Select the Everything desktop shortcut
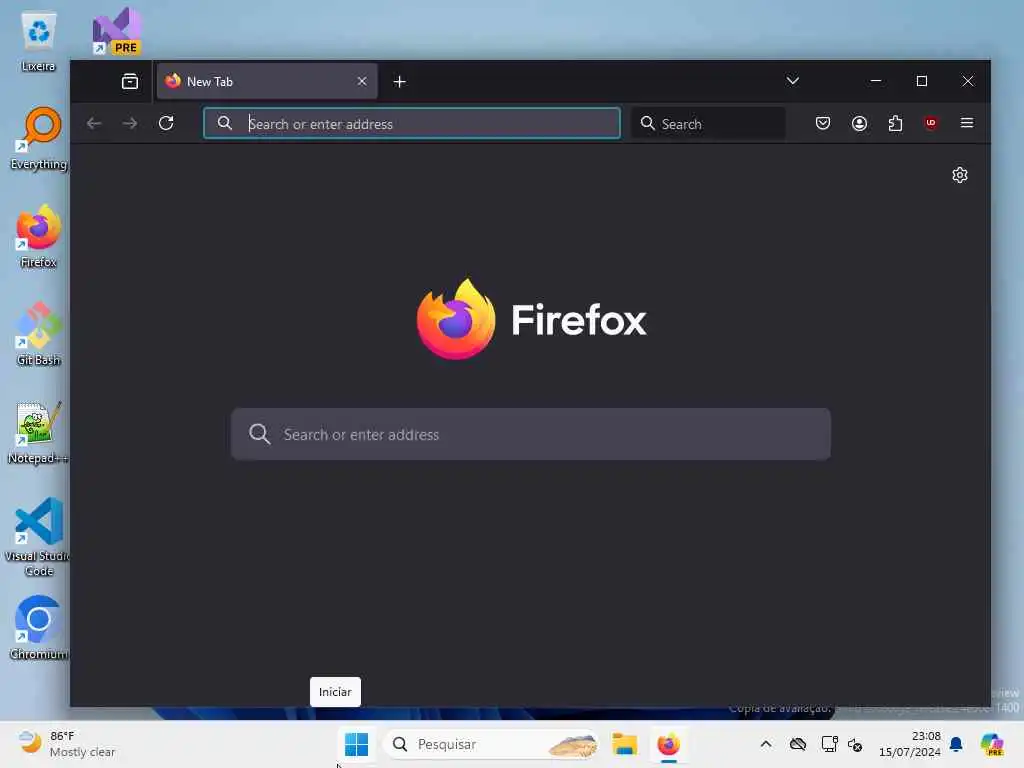 (x=38, y=138)
